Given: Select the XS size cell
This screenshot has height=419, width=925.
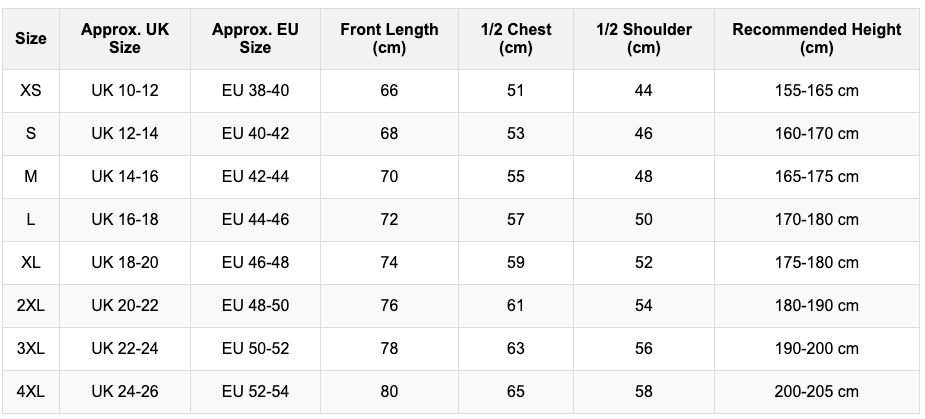Looking at the screenshot, I should [31, 91].
